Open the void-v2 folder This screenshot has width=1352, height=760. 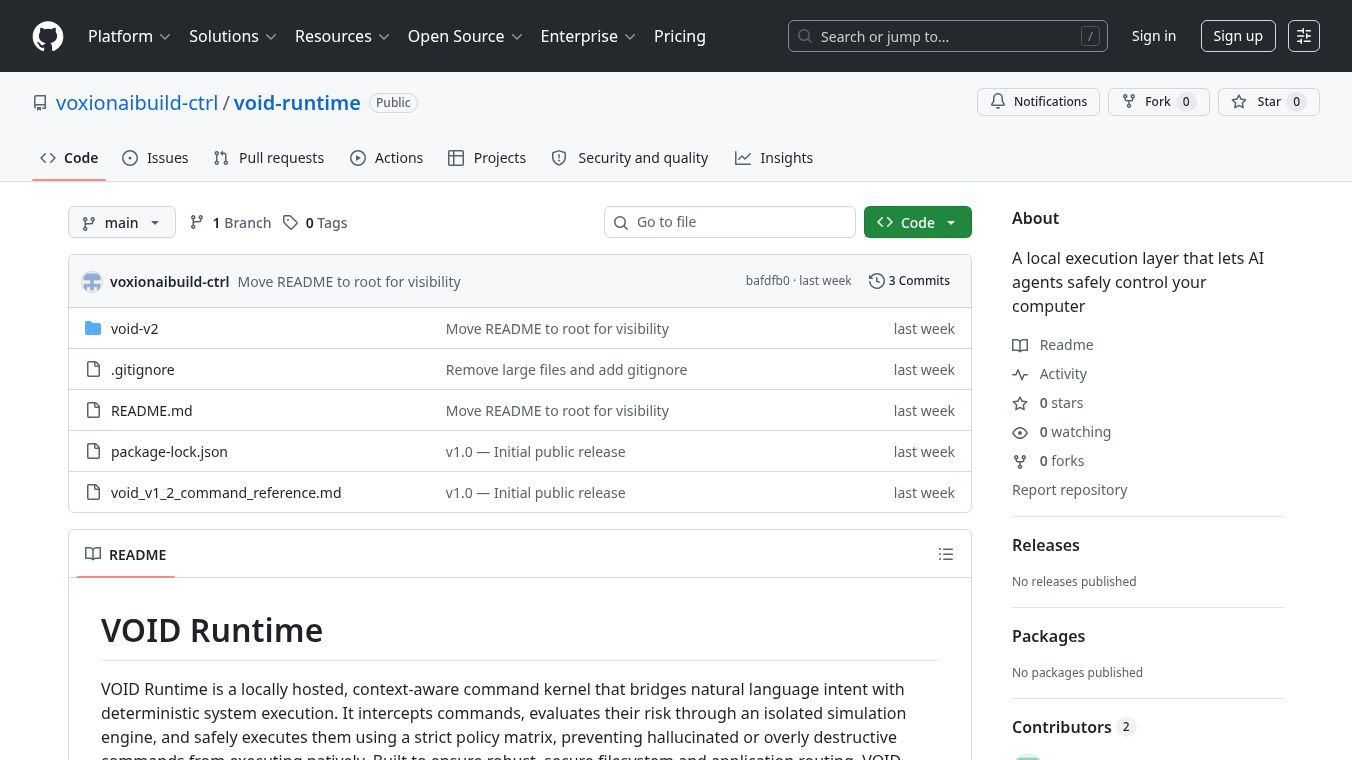(x=134, y=329)
